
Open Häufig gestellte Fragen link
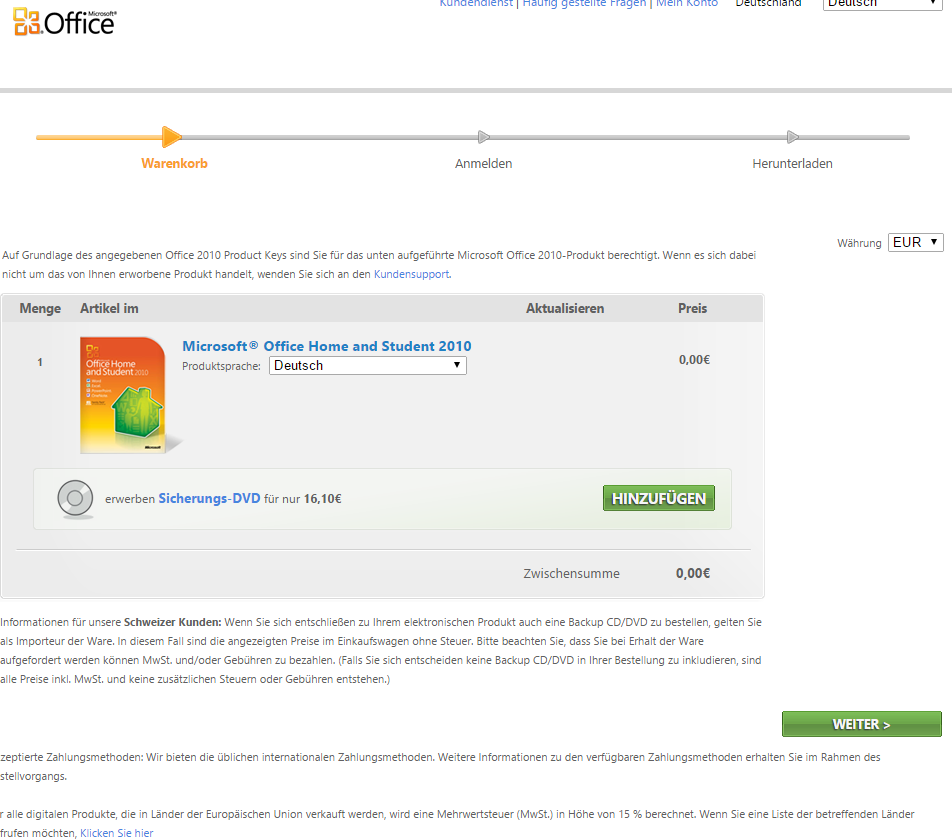pos(584,4)
